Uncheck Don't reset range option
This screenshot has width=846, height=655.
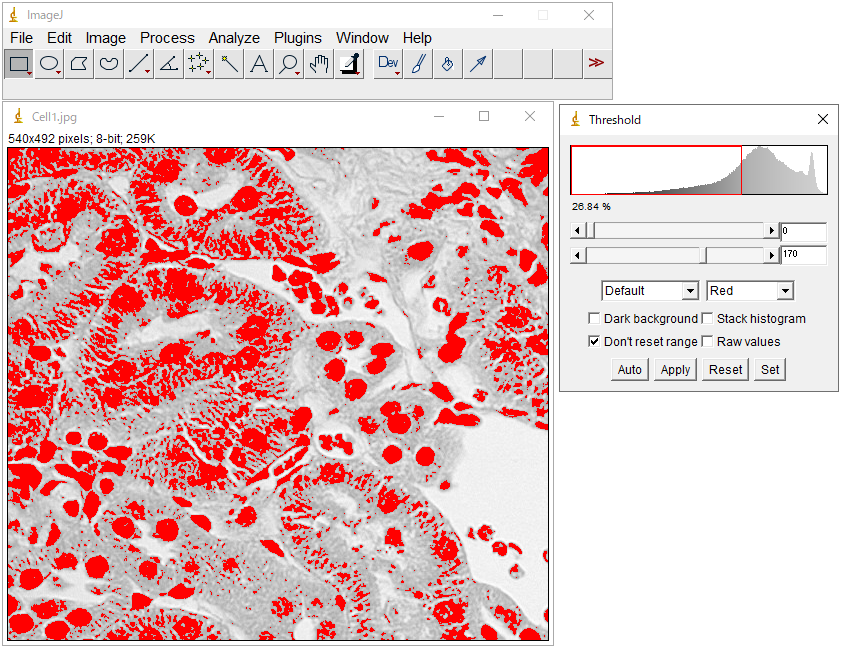(594, 342)
